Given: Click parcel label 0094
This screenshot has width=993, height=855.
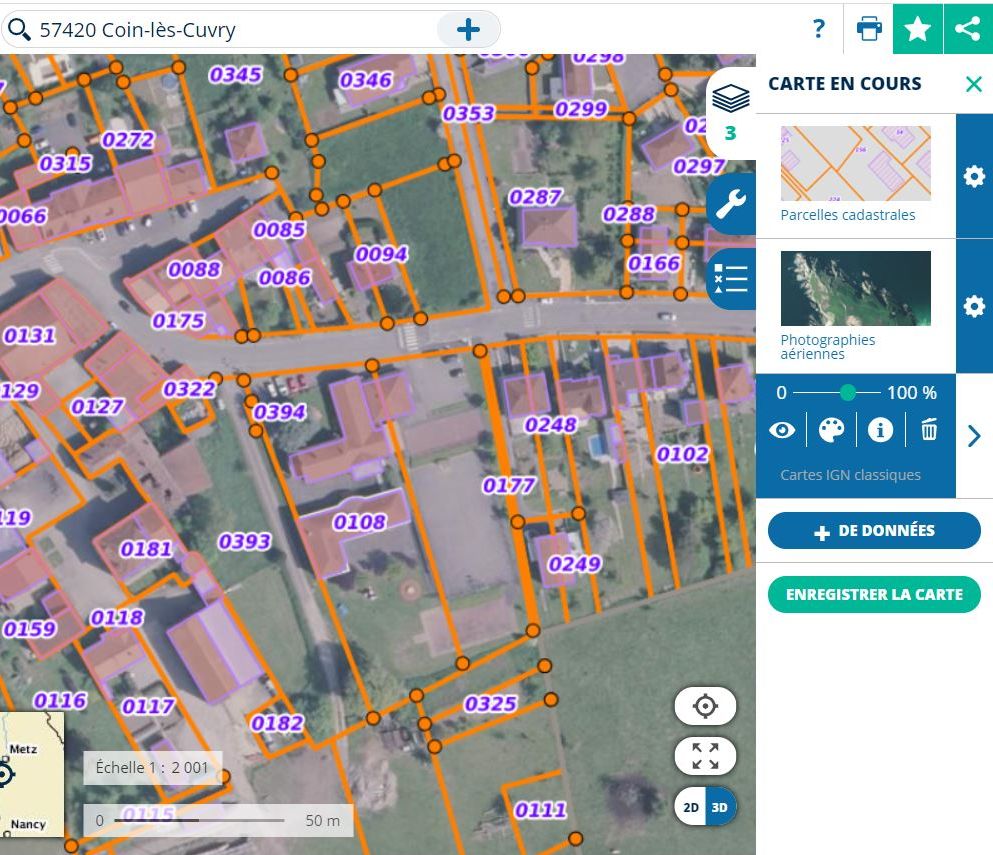Looking at the screenshot, I should [x=381, y=254].
